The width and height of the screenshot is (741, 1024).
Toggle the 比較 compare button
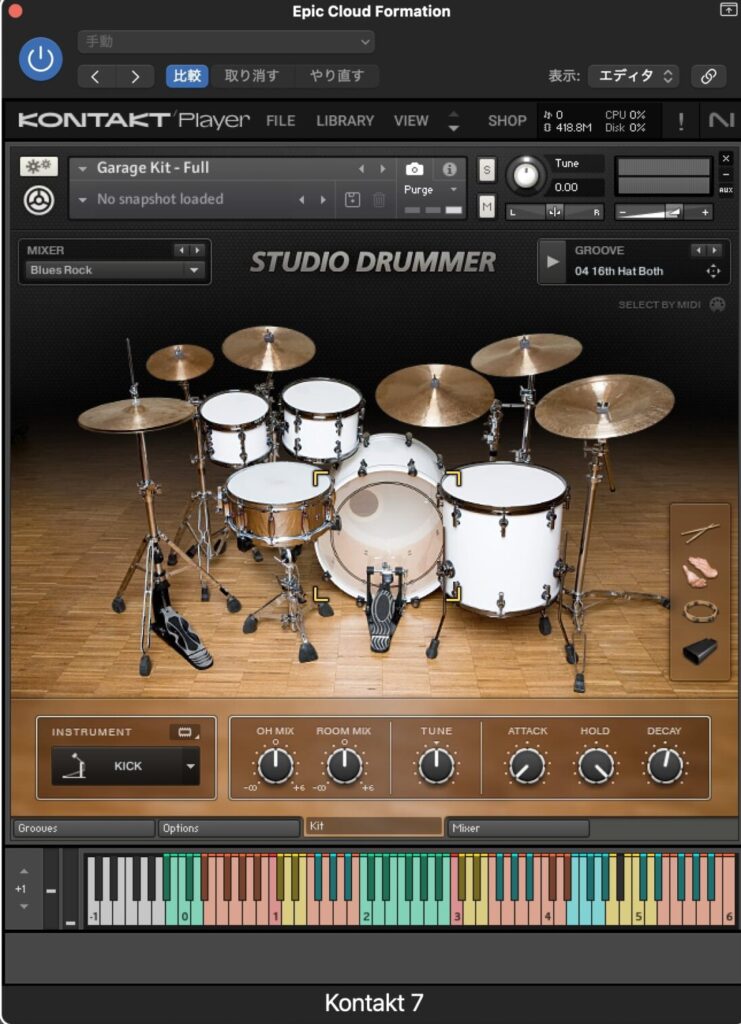[x=187, y=76]
